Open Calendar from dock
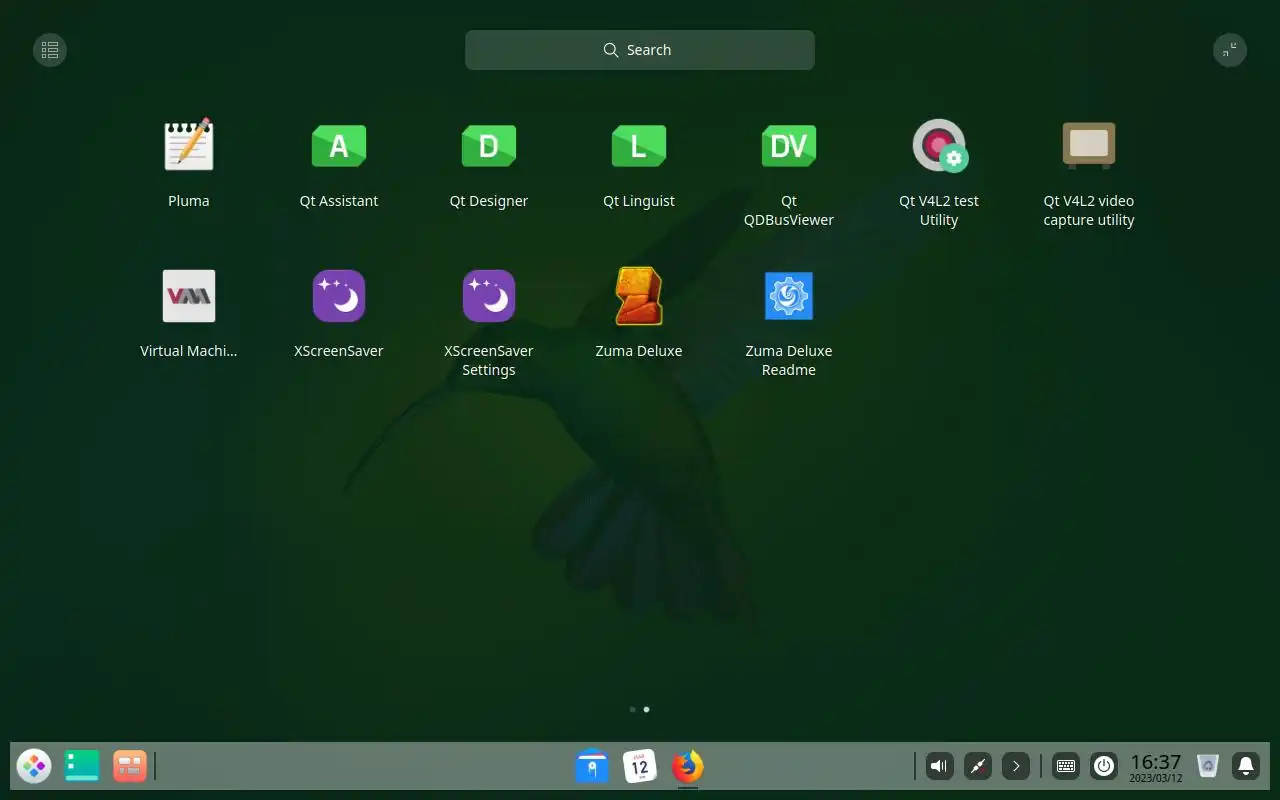The width and height of the screenshot is (1280, 800). point(640,767)
